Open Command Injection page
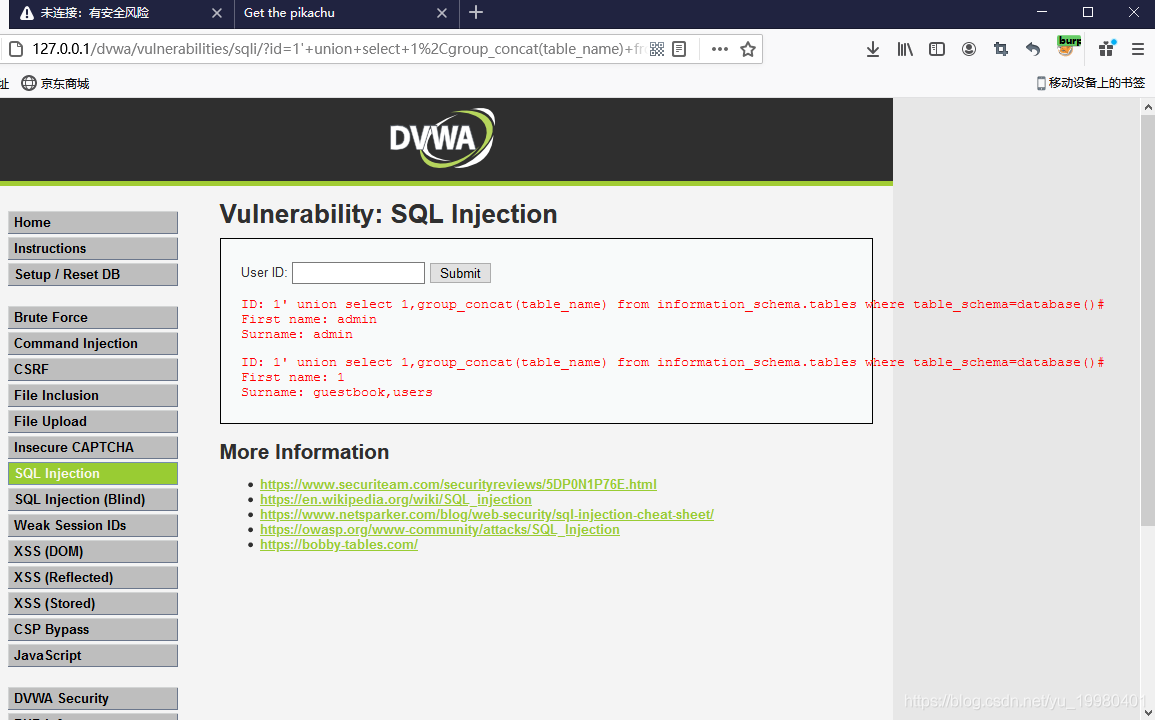 pyautogui.click(x=93, y=343)
